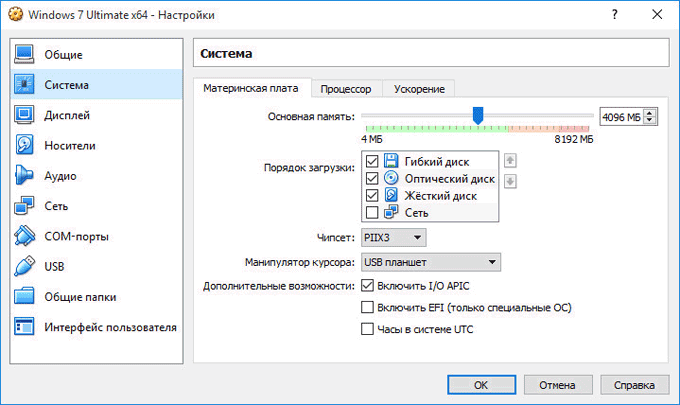Click the 4096 МБ memory input field
Image resolution: width=680 pixels, height=405 pixels.
click(621, 117)
